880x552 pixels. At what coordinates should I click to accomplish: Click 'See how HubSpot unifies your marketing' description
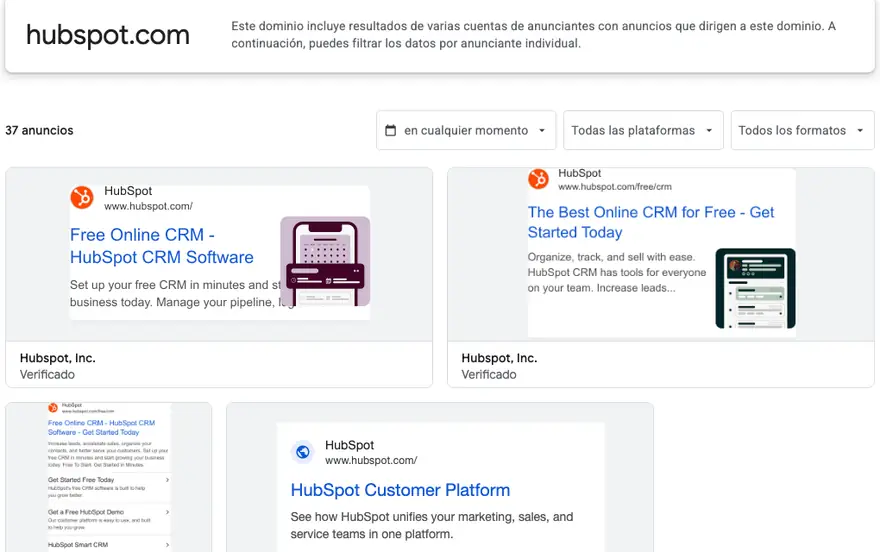pos(432,525)
